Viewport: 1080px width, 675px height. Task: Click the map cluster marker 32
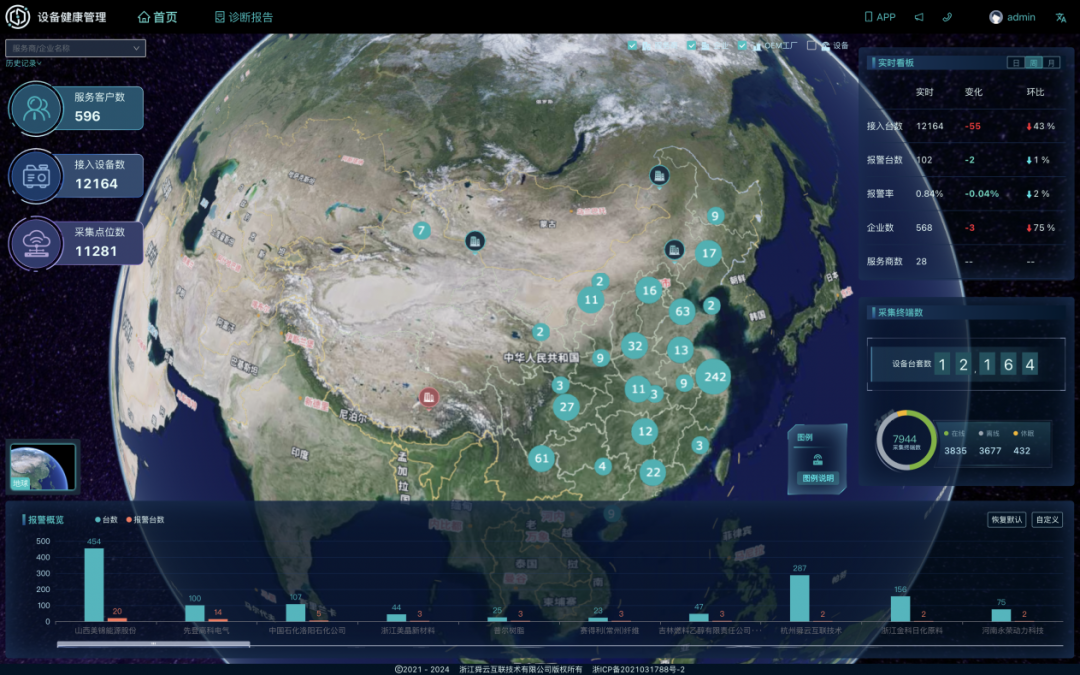click(x=635, y=346)
